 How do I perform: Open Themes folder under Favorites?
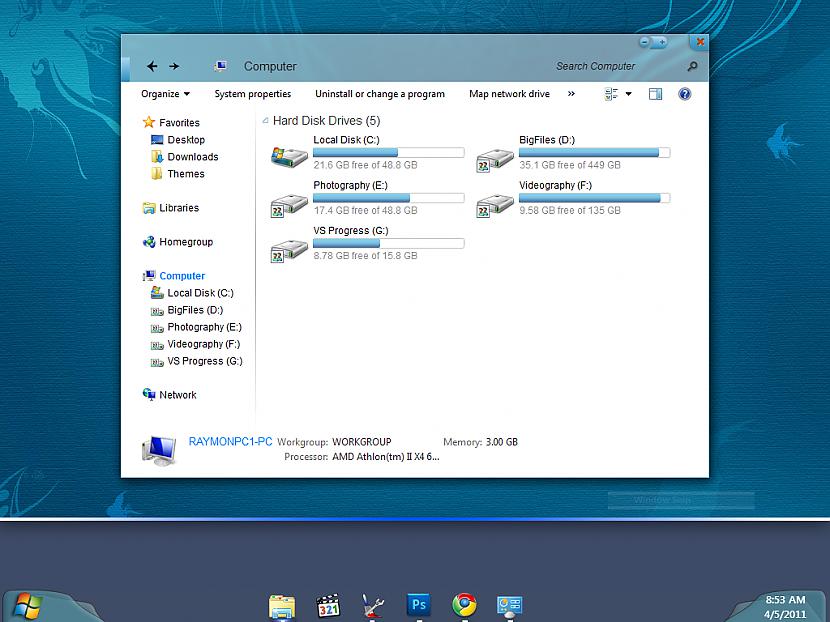pyautogui.click(x=186, y=174)
